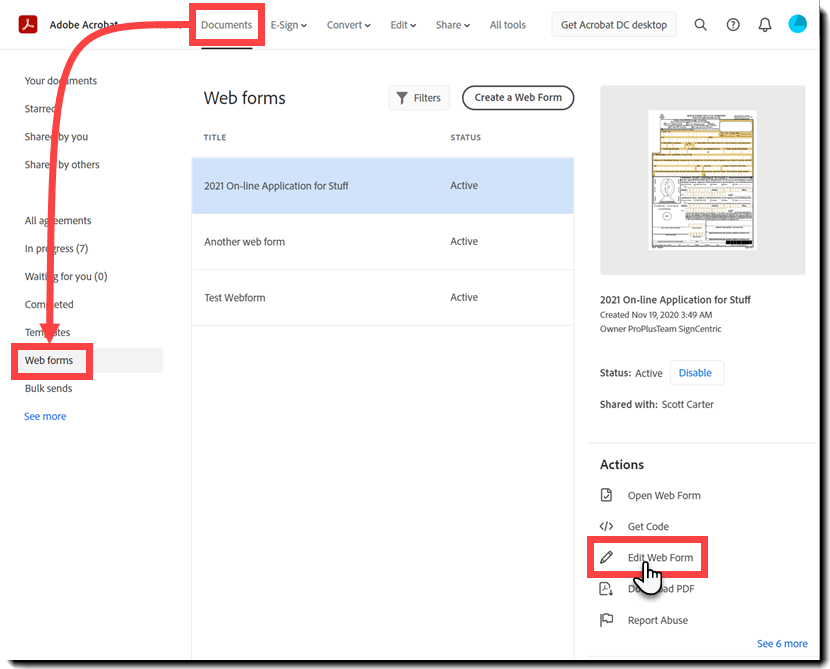Viewport: 830px width, 669px height.
Task: Open the Convert dropdown
Action: [348, 24]
